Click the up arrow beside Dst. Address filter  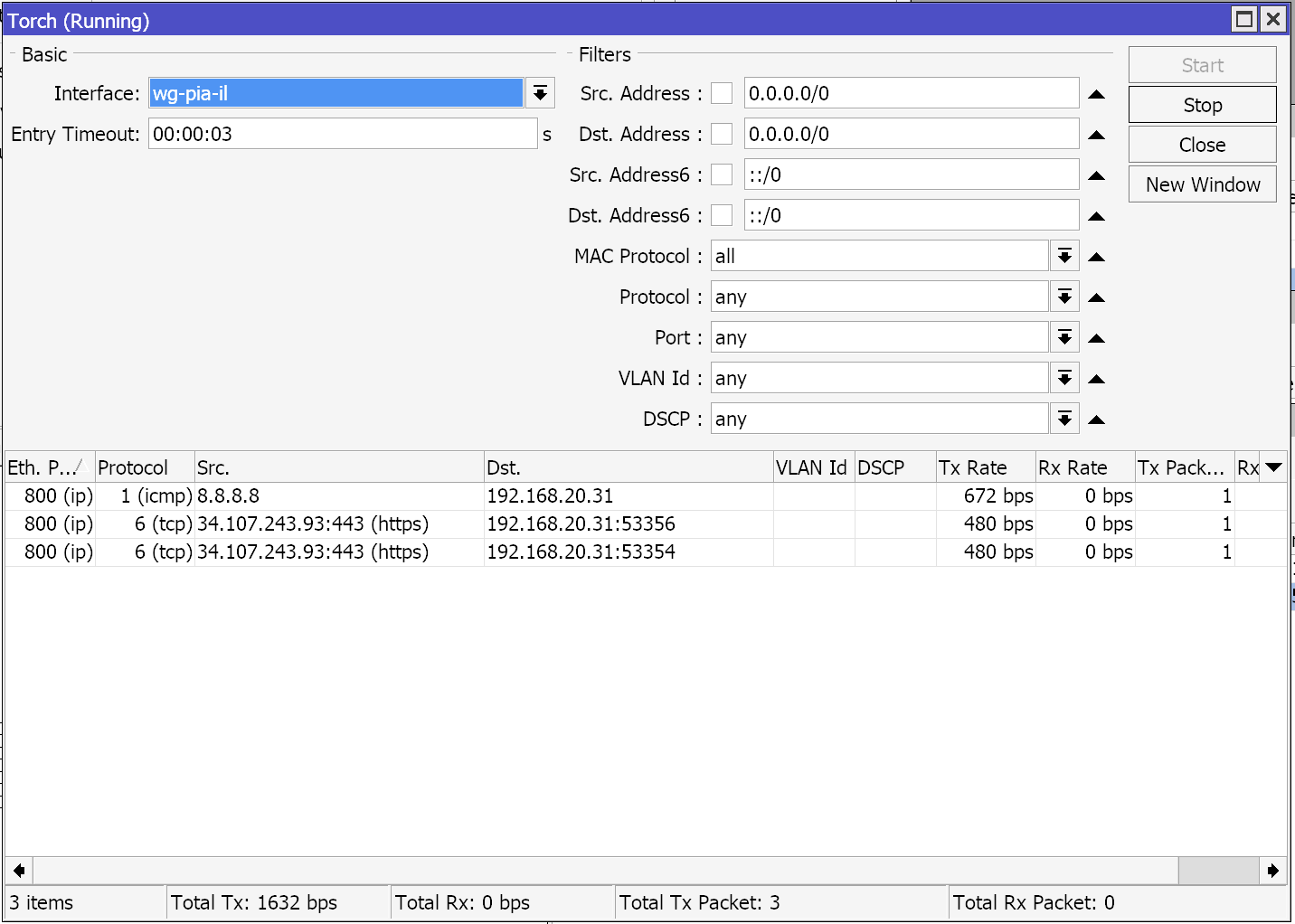click(x=1096, y=134)
